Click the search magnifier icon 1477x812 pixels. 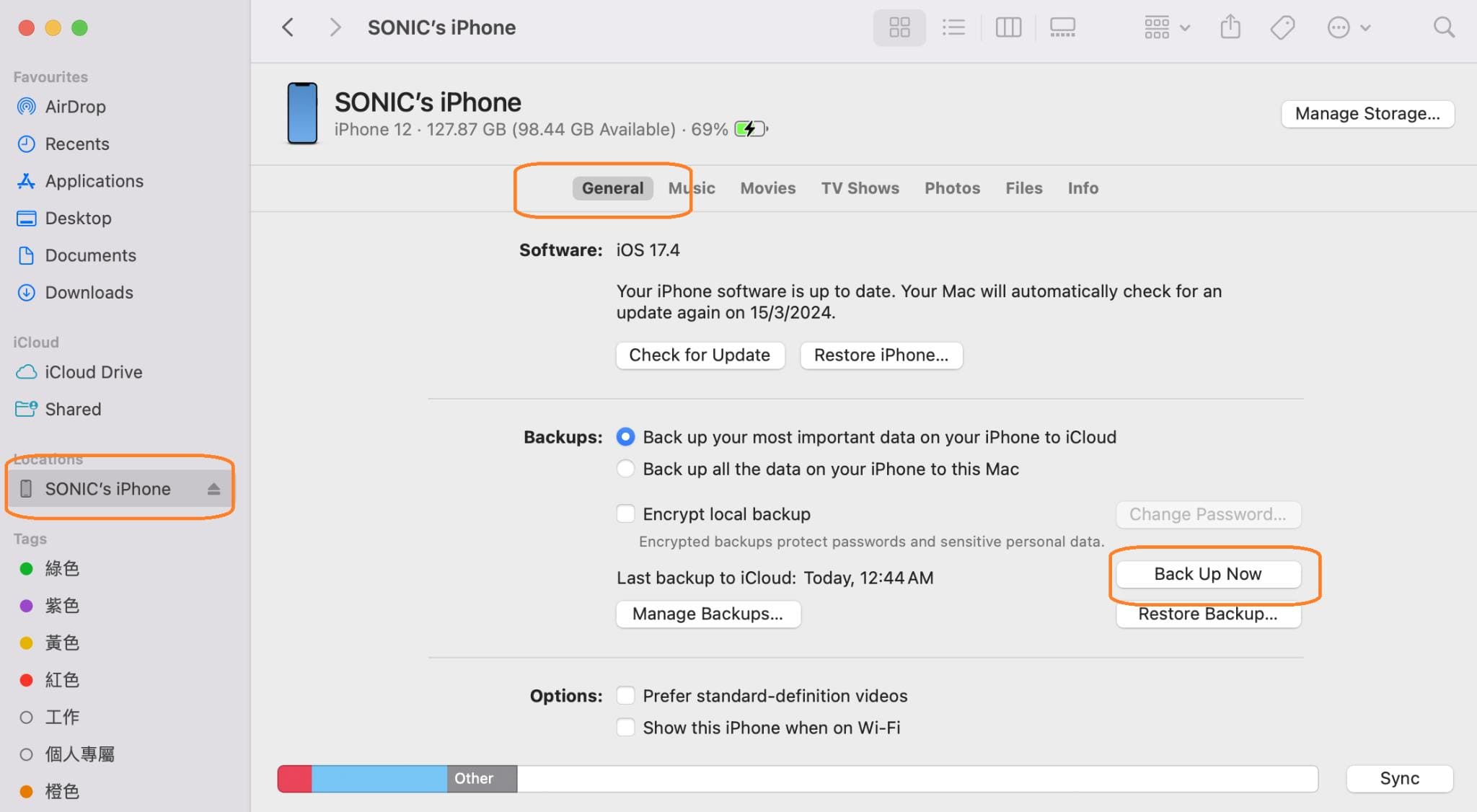click(x=1444, y=27)
